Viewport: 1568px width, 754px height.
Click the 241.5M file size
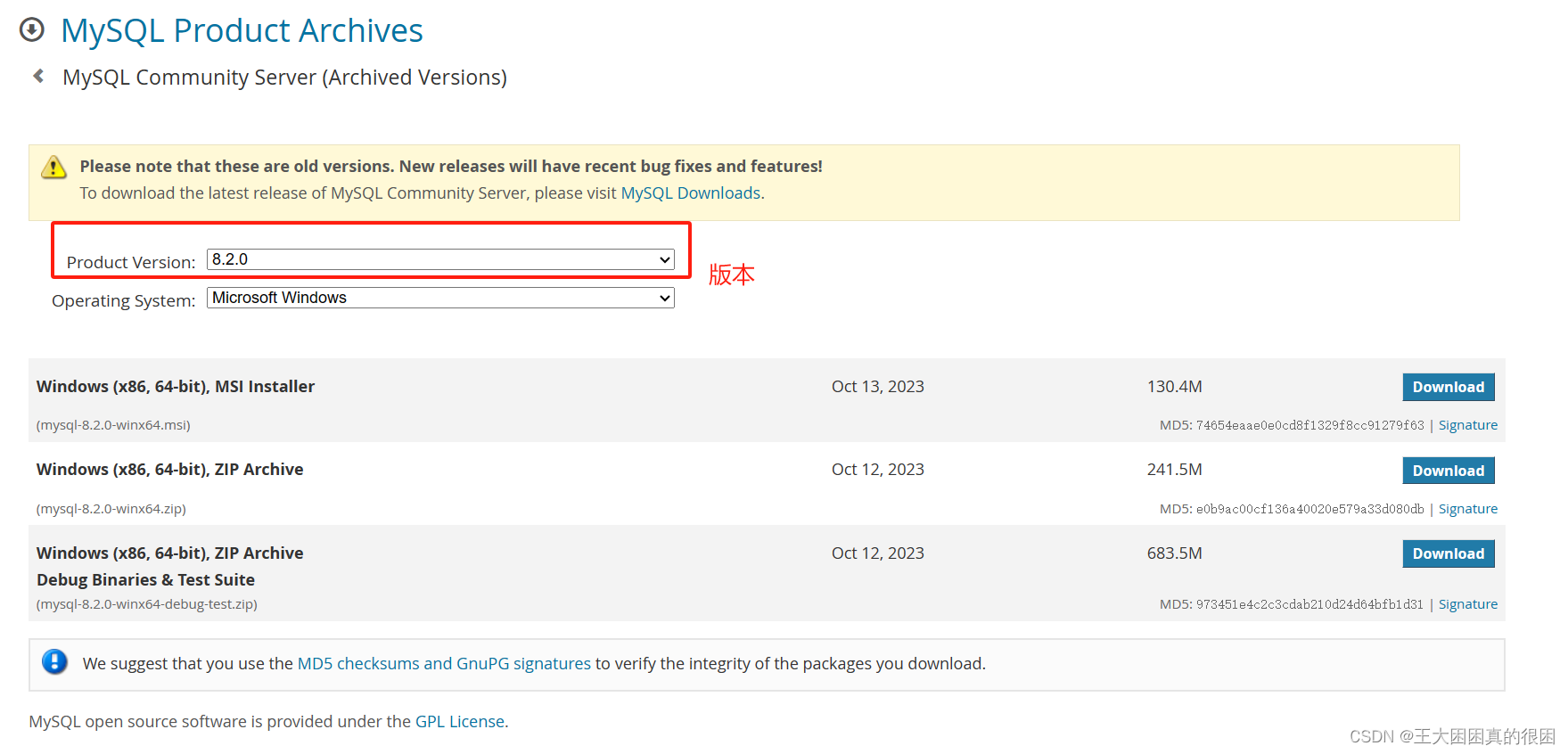(x=1175, y=470)
